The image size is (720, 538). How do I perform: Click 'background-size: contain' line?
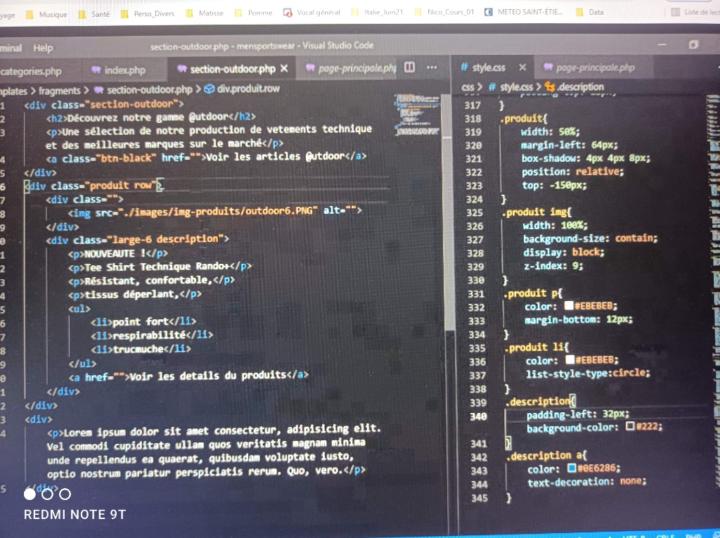click(590, 239)
